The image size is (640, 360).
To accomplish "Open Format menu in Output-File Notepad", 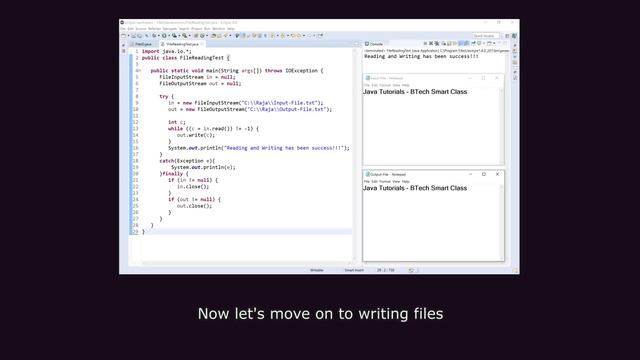I will pyautogui.click(x=384, y=181).
